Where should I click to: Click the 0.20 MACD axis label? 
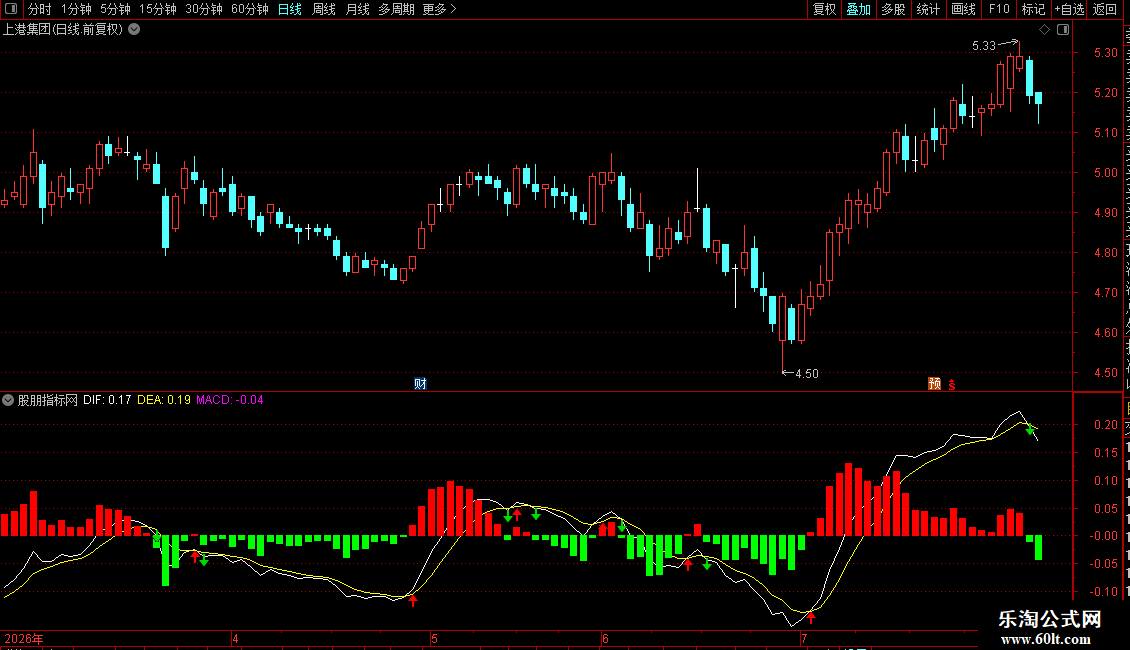[x=1105, y=424]
